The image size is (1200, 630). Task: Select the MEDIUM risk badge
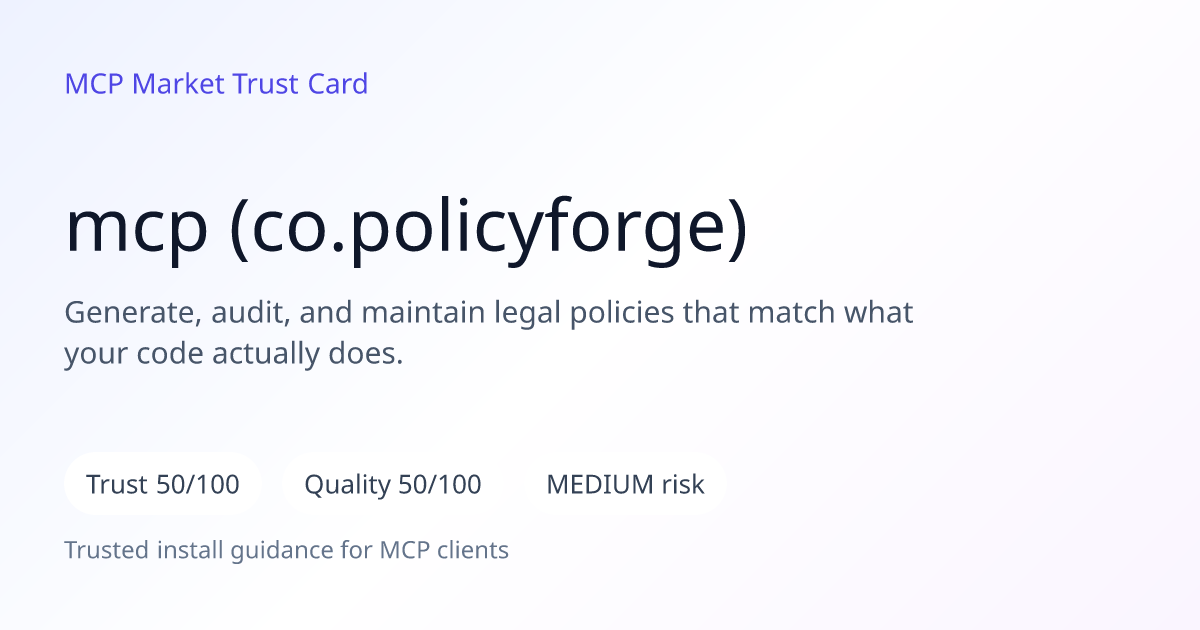click(625, 485)
